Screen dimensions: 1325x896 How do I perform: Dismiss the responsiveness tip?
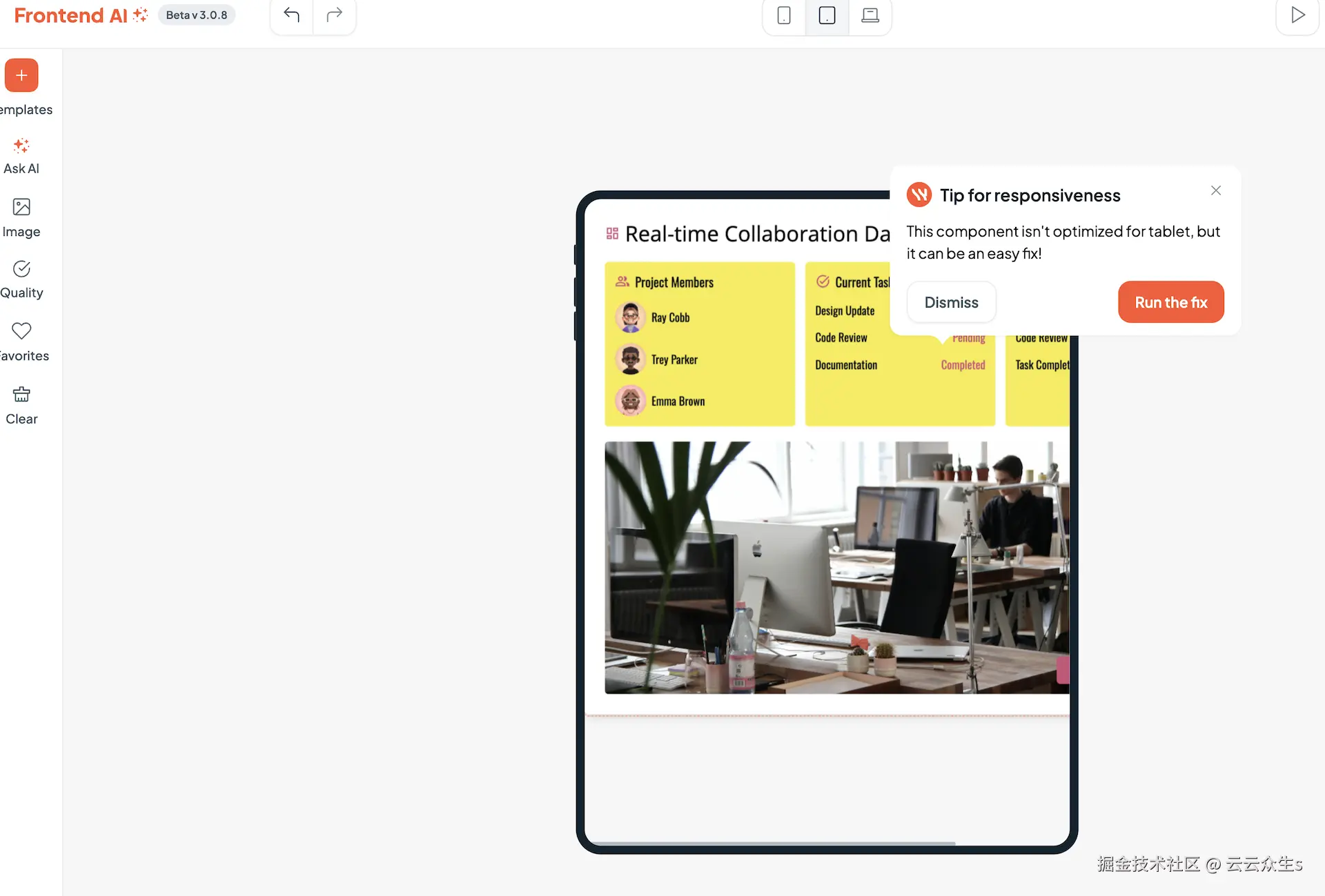point(951,302)
